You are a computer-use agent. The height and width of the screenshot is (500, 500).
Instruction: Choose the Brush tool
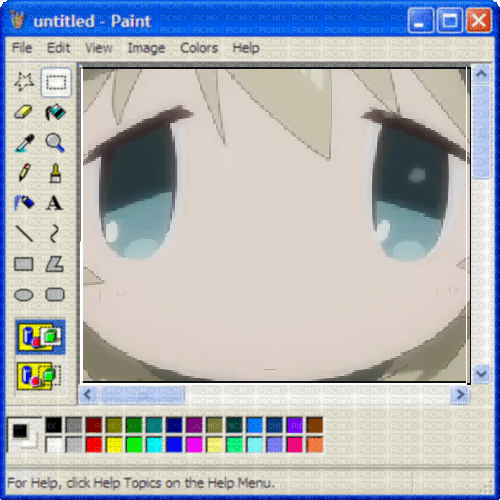coord(56,173)
